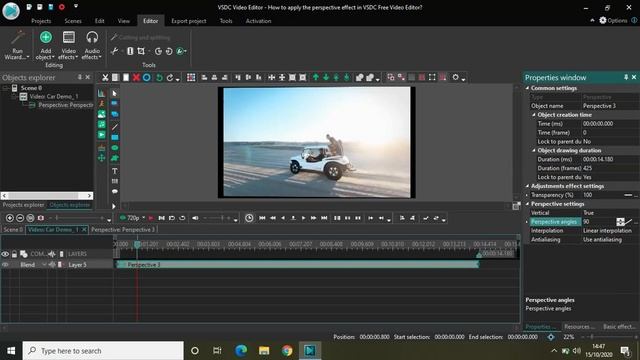Open the Projects menu tab

[41, 21]
